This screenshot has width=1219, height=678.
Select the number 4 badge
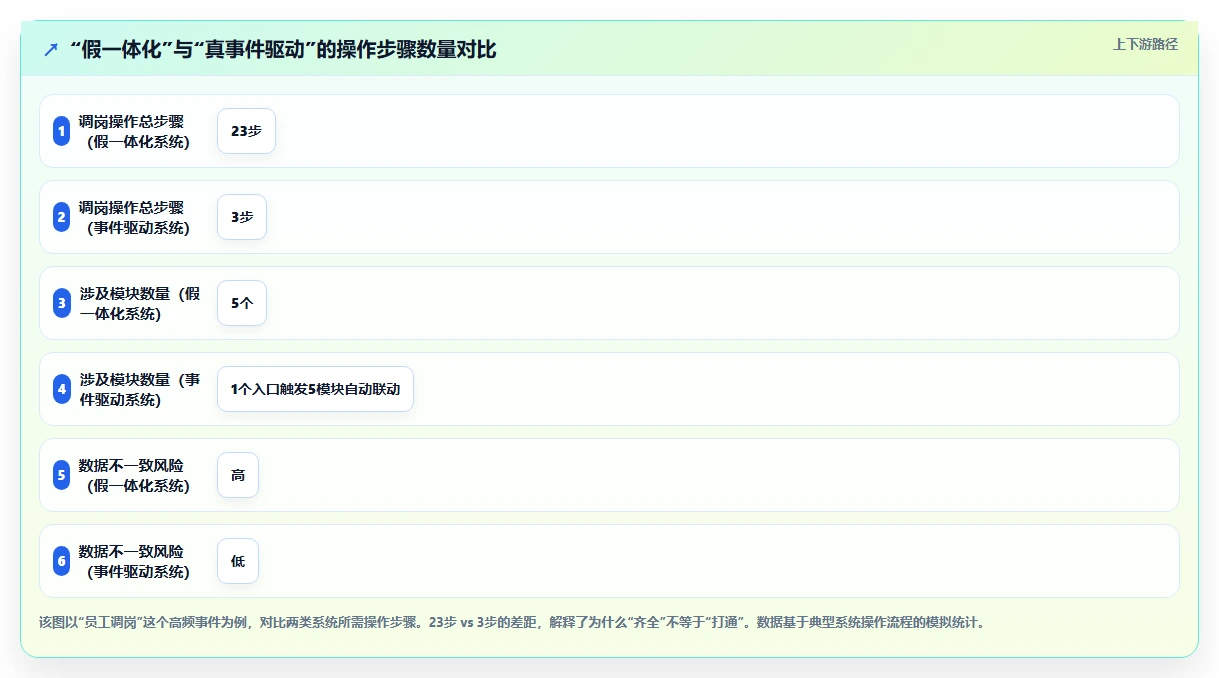tap(61, 389)
